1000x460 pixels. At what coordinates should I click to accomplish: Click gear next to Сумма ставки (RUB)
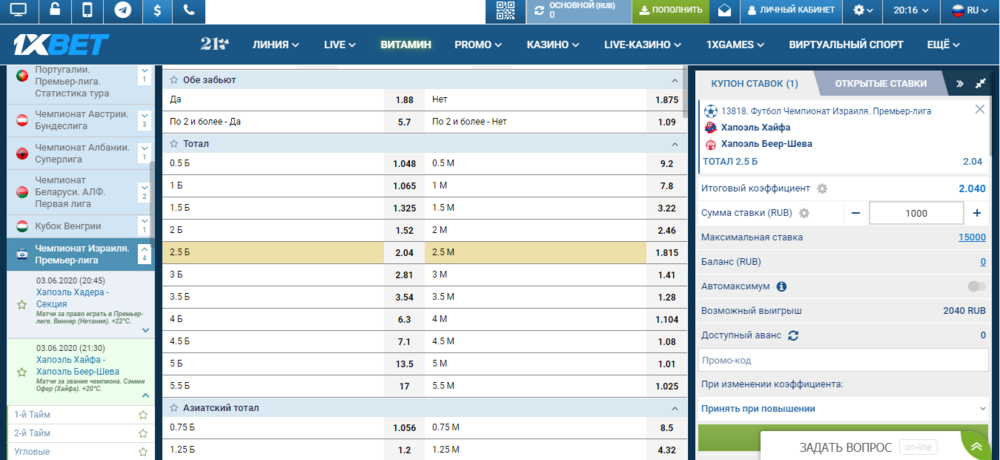click(804, 213)
